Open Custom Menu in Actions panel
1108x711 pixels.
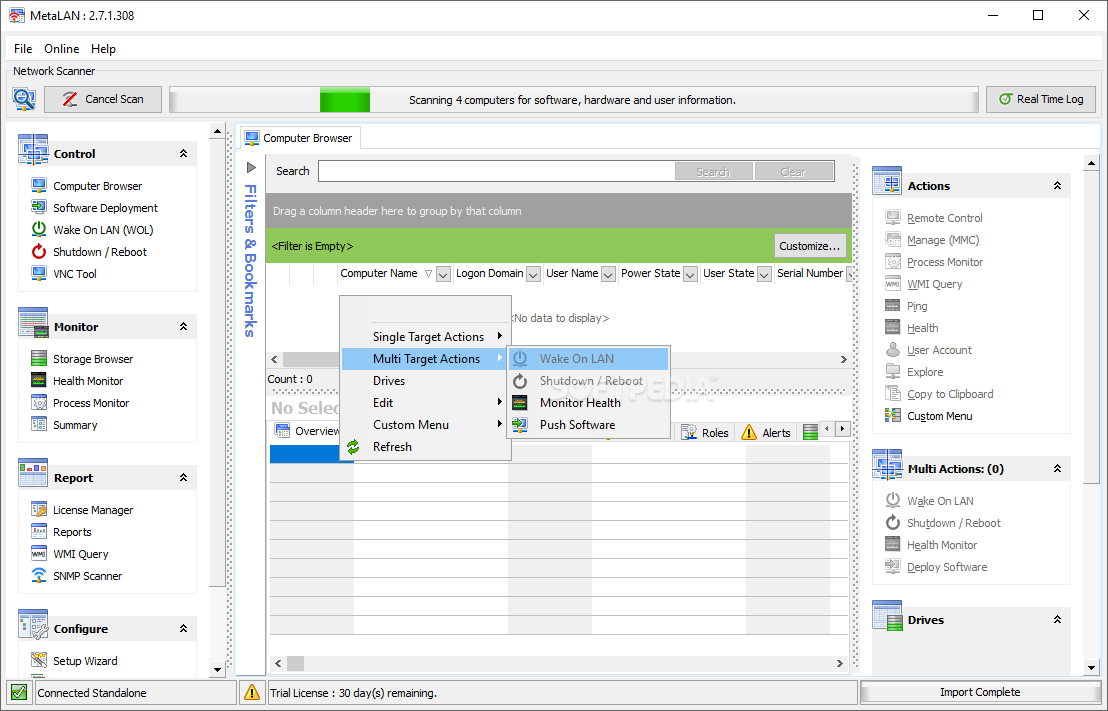click(x=940, y=416)
